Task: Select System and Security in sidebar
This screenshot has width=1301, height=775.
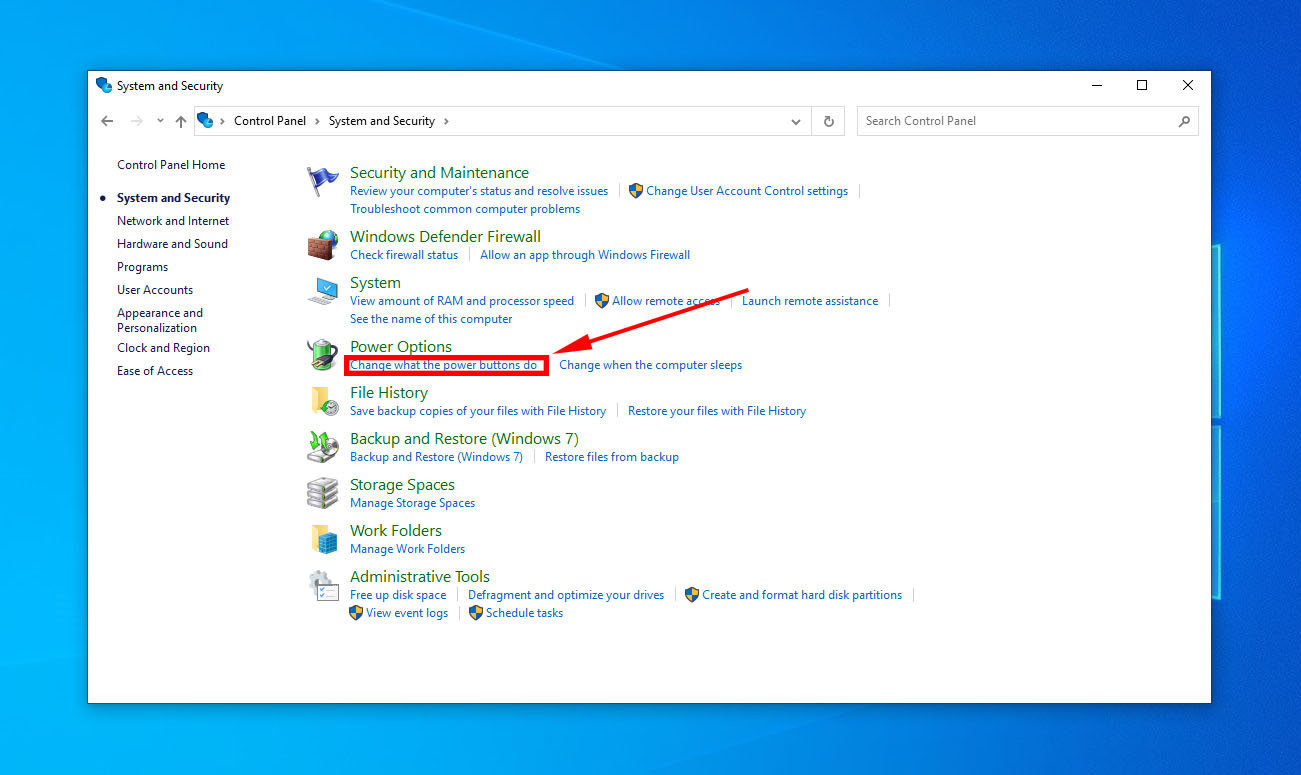Action: click(x=173, y=198)
